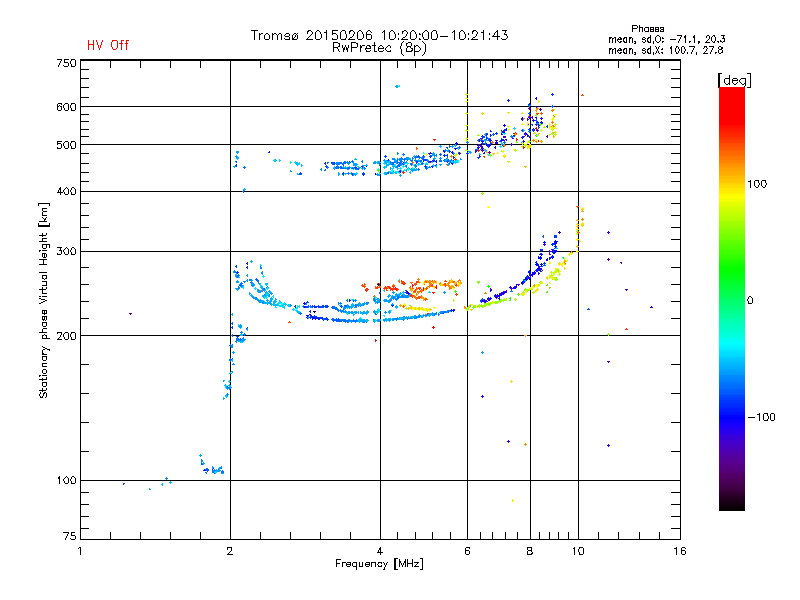Click the 'RwPretec (8p)' subtitle
This screenshot has width=800, height=600.
click(x=379, y=48)
